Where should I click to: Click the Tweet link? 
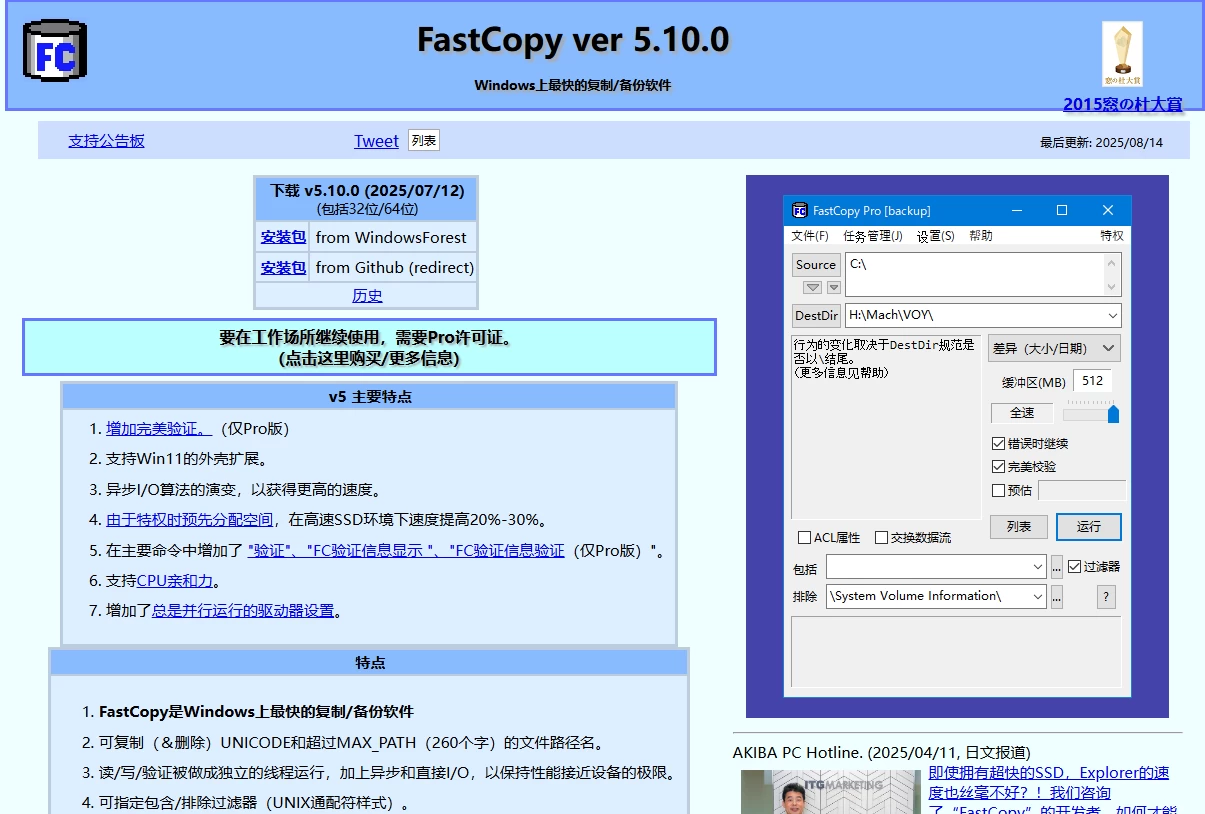tap(376, 141)
